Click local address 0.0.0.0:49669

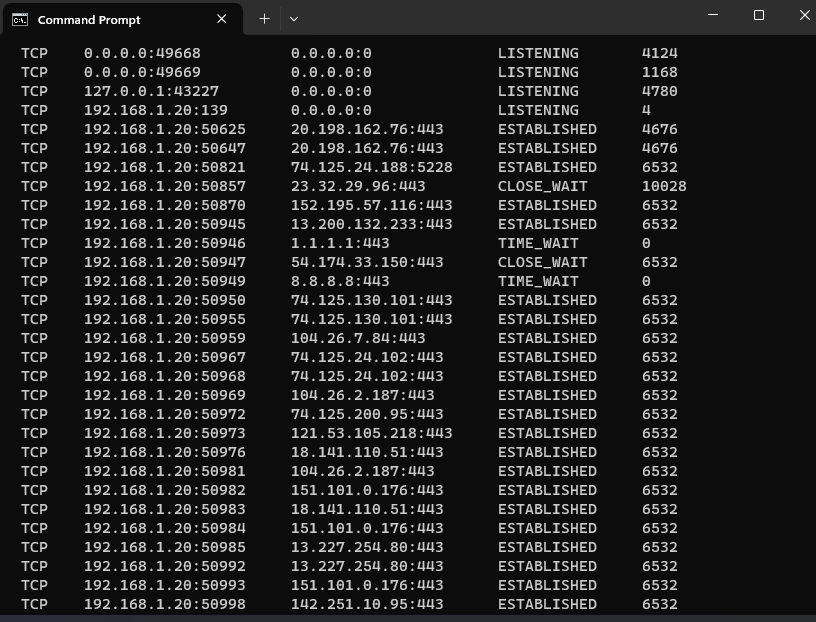point(142,72)
